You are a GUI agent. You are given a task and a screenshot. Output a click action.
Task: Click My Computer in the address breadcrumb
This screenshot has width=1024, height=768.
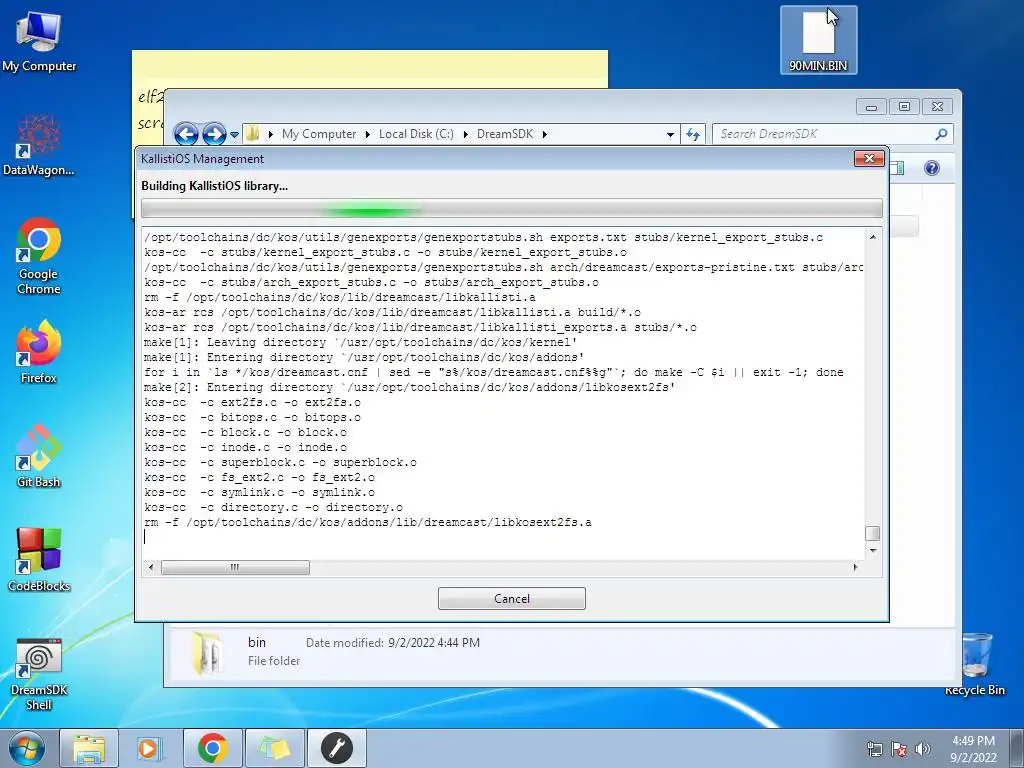319,134
